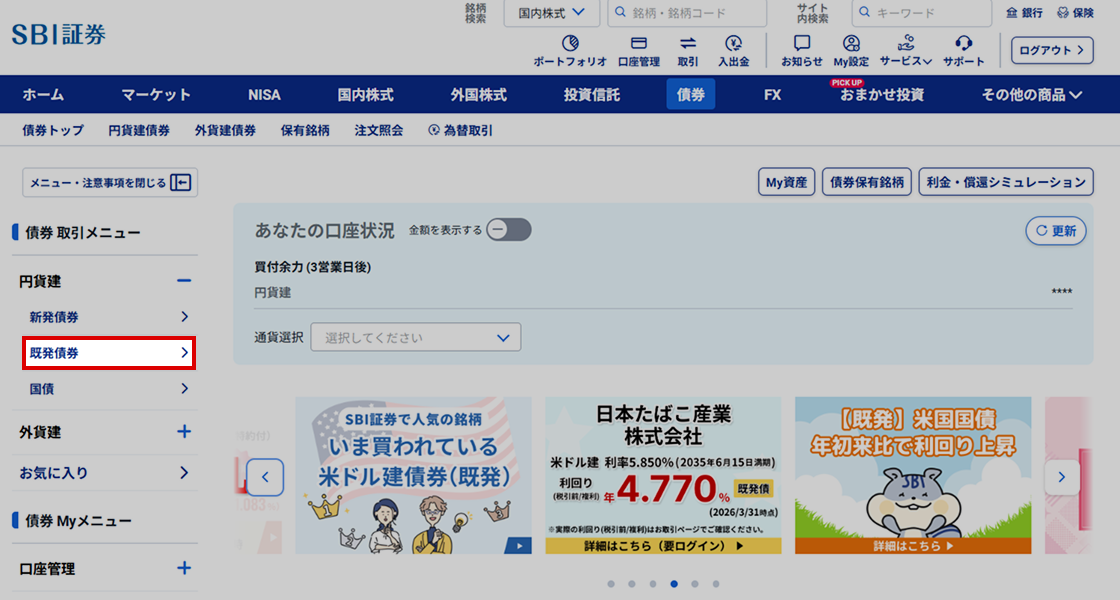Open the 米ドル建債券(既発) popular banner

click(x=414, y=475)
